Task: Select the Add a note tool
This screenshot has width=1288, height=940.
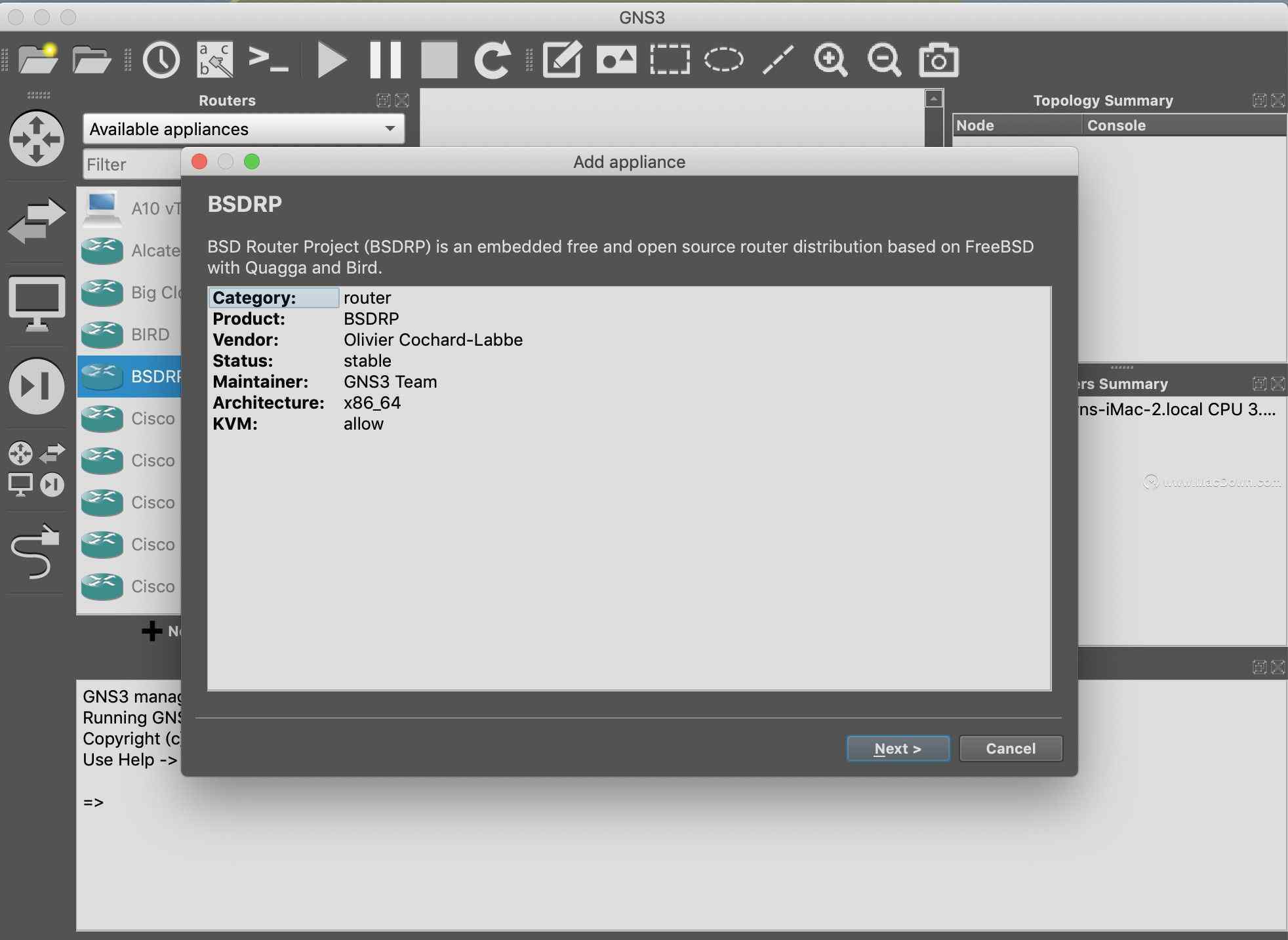Action: coord(562,60)
